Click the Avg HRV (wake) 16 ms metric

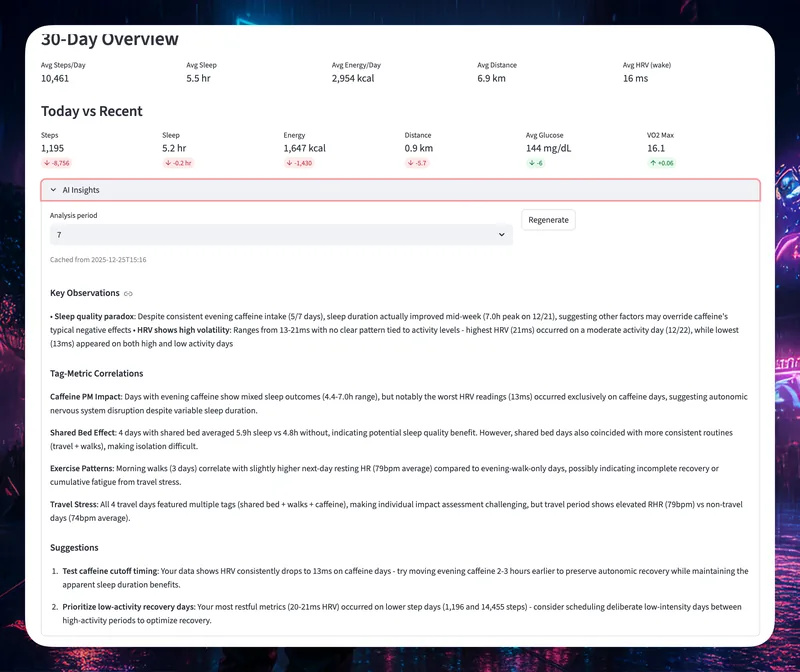[x=635, y=78]
